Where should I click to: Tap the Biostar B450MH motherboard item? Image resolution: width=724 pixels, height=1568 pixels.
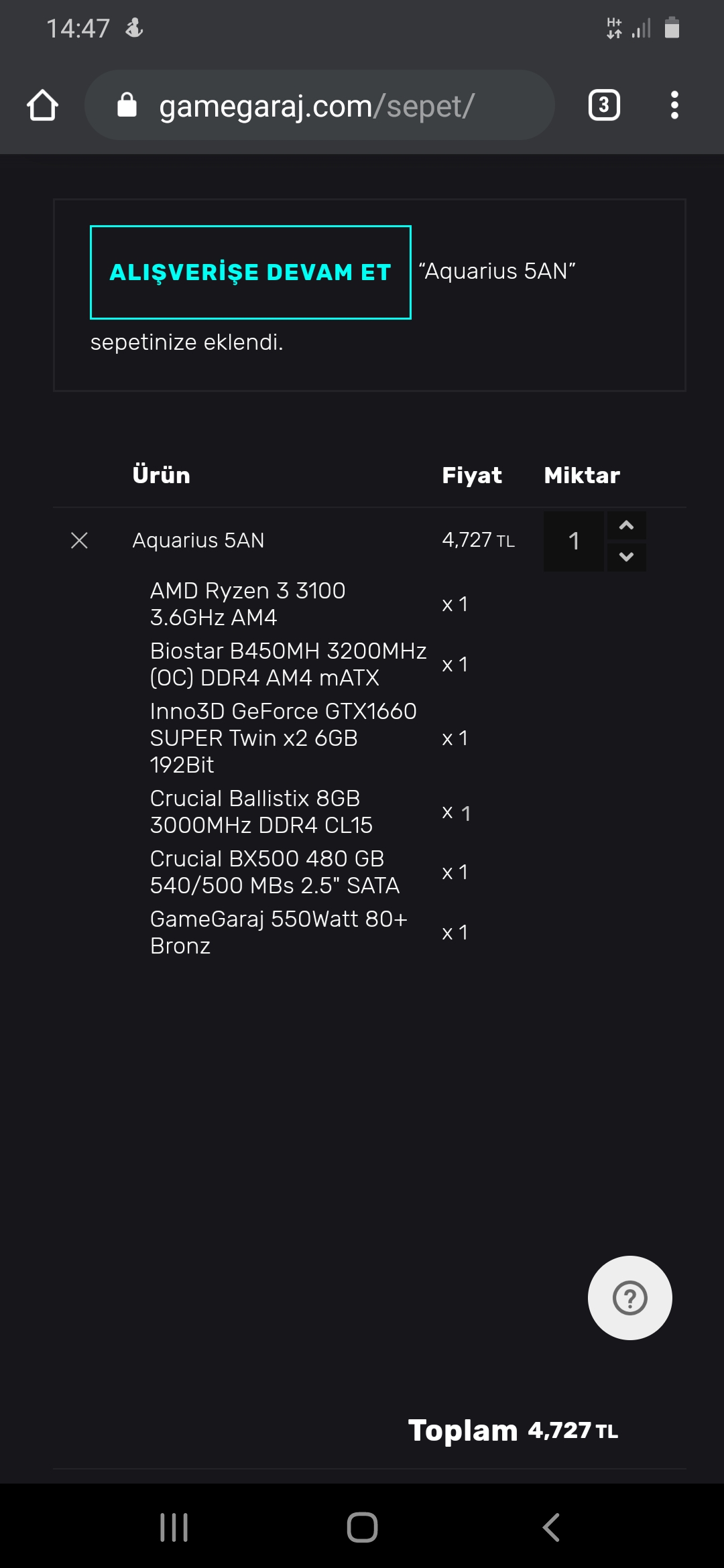[x=288, y=664]
